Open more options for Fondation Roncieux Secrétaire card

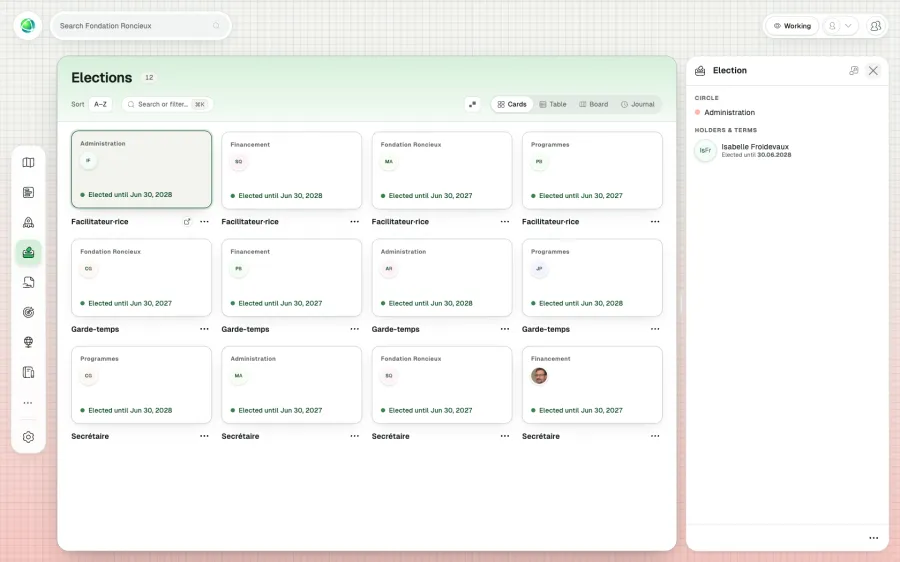pos(505,436)
